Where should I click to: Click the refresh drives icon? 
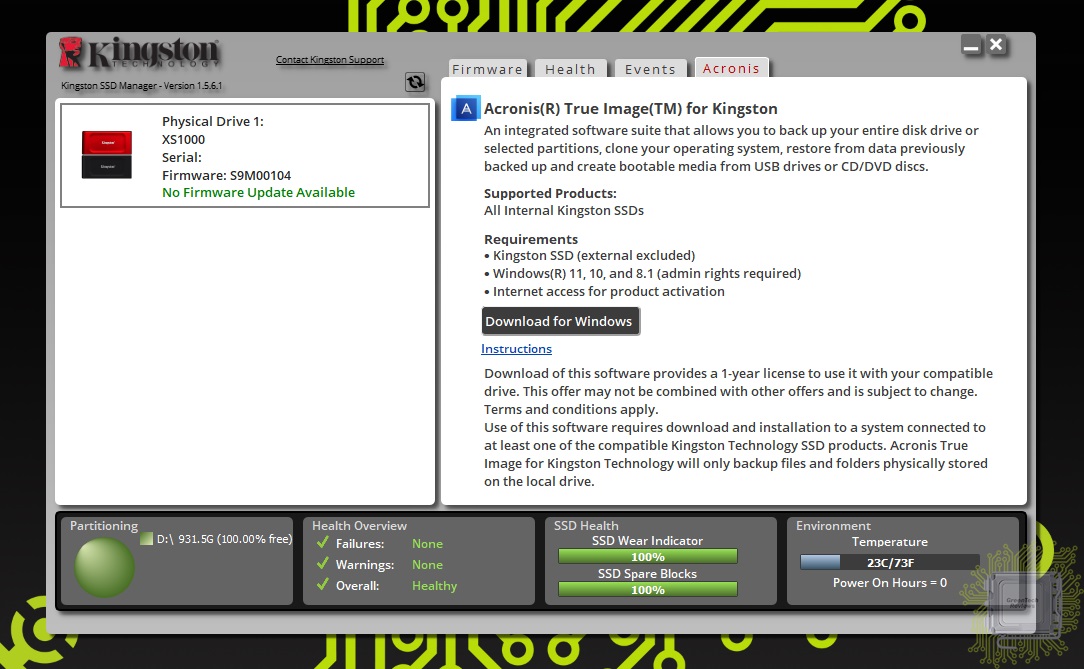click(x=415, y=83)
